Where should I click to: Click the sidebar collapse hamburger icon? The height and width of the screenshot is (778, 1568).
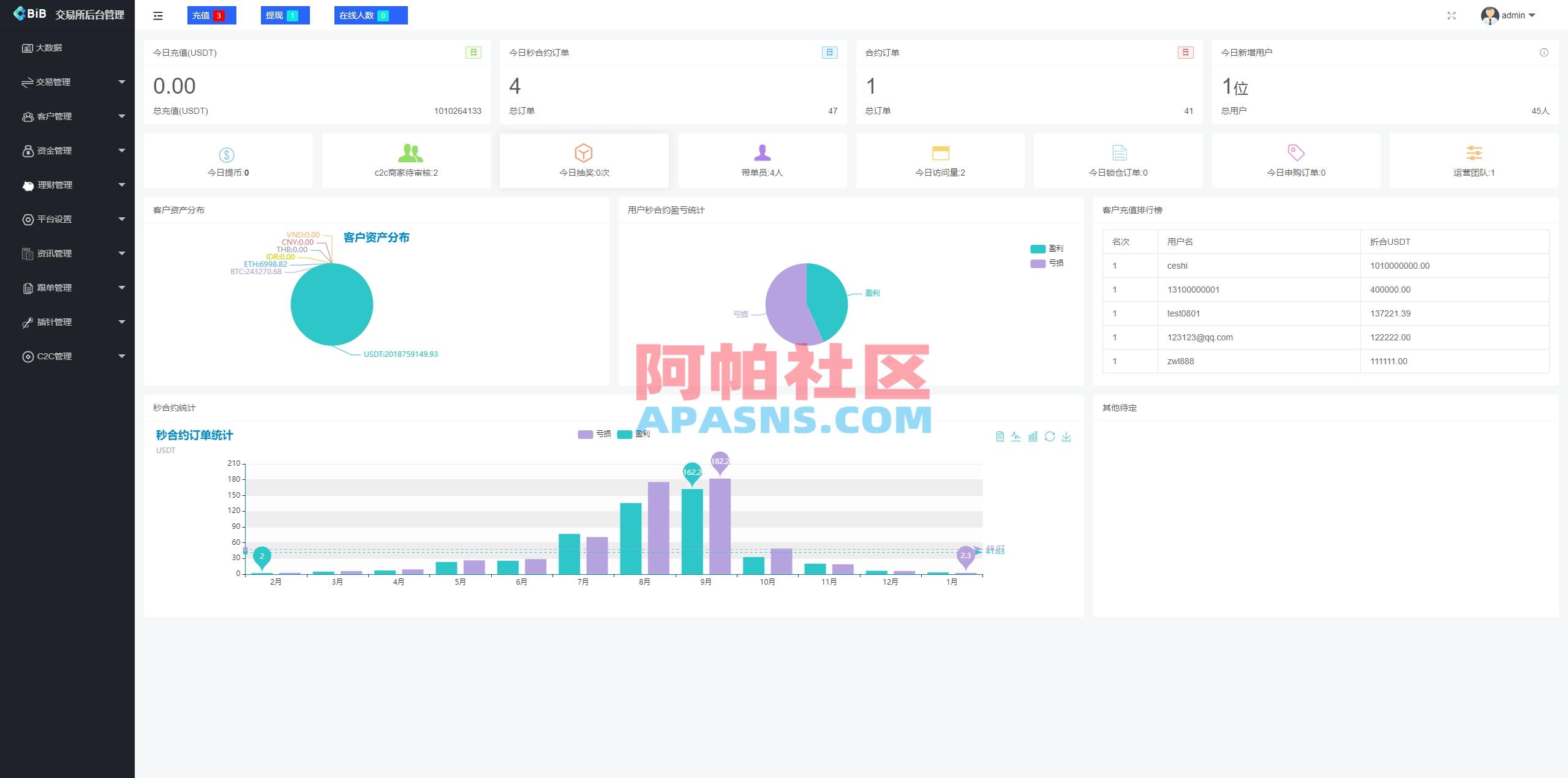coord(157,15)
